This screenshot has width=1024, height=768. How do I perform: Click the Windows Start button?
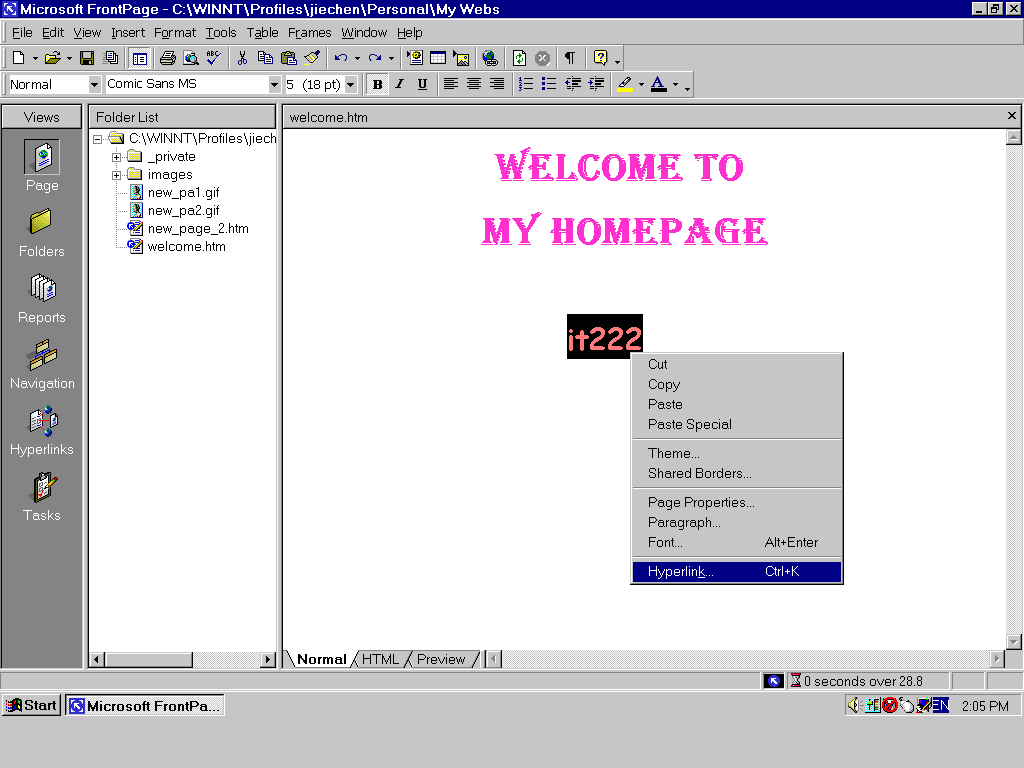coord(31,705)
